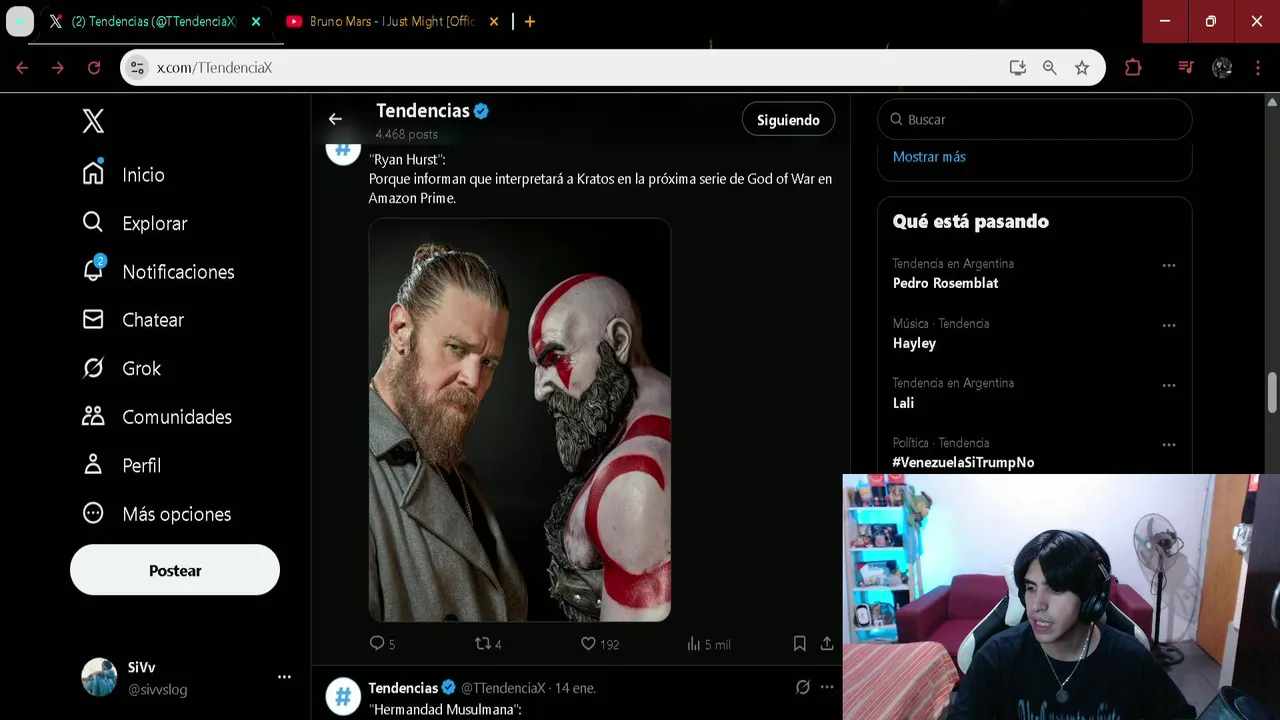Click the Buscar search field
This screenshot has width=1280, height=720.
(1035, 119)
